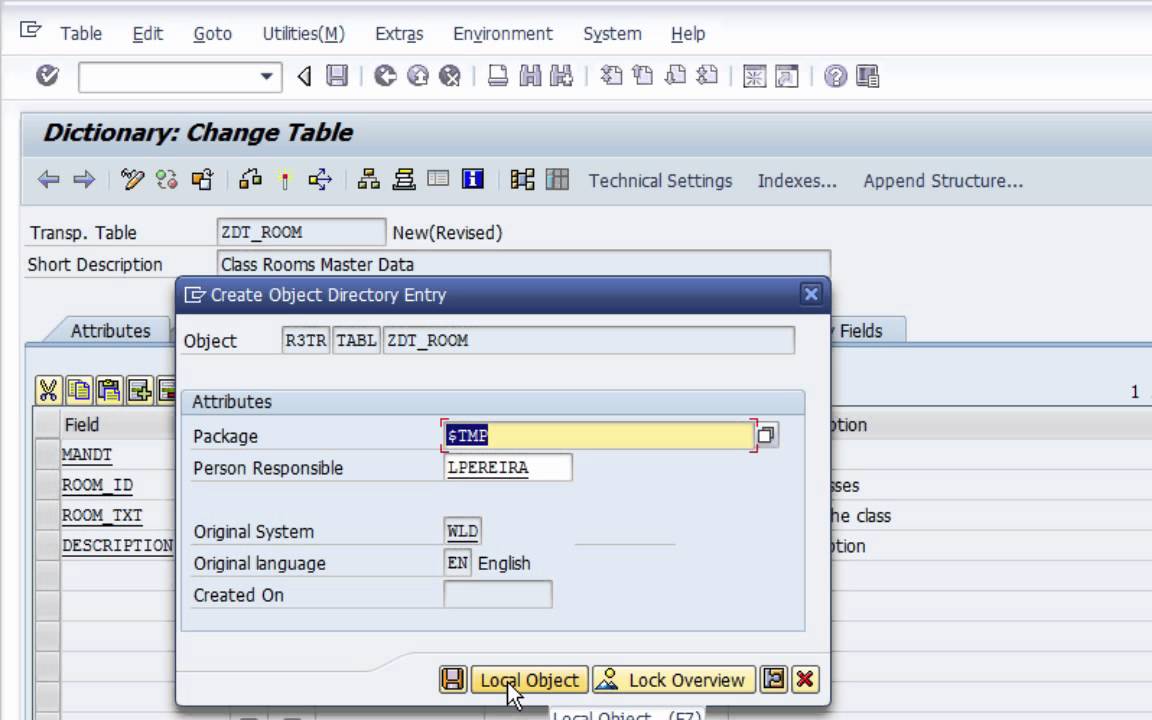Click the Find Next binoculars icon
Image resolution: width=1152 pixels, height=720 pixels.
(x=561, y=76)
